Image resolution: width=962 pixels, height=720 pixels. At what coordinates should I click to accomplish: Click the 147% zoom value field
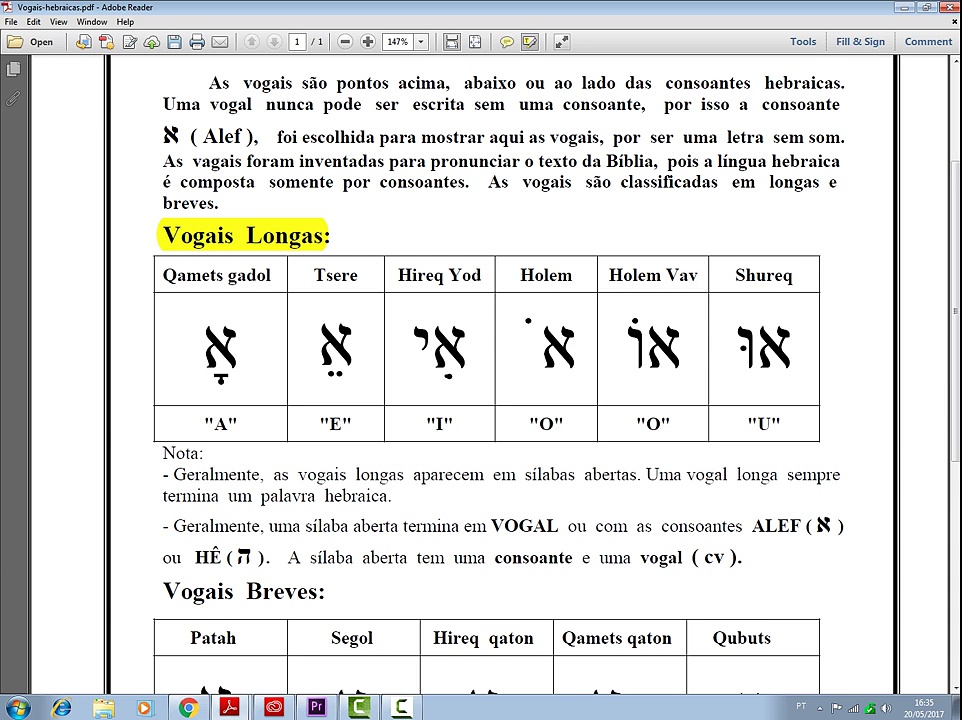pyautogui.click(x=398, y=42)
